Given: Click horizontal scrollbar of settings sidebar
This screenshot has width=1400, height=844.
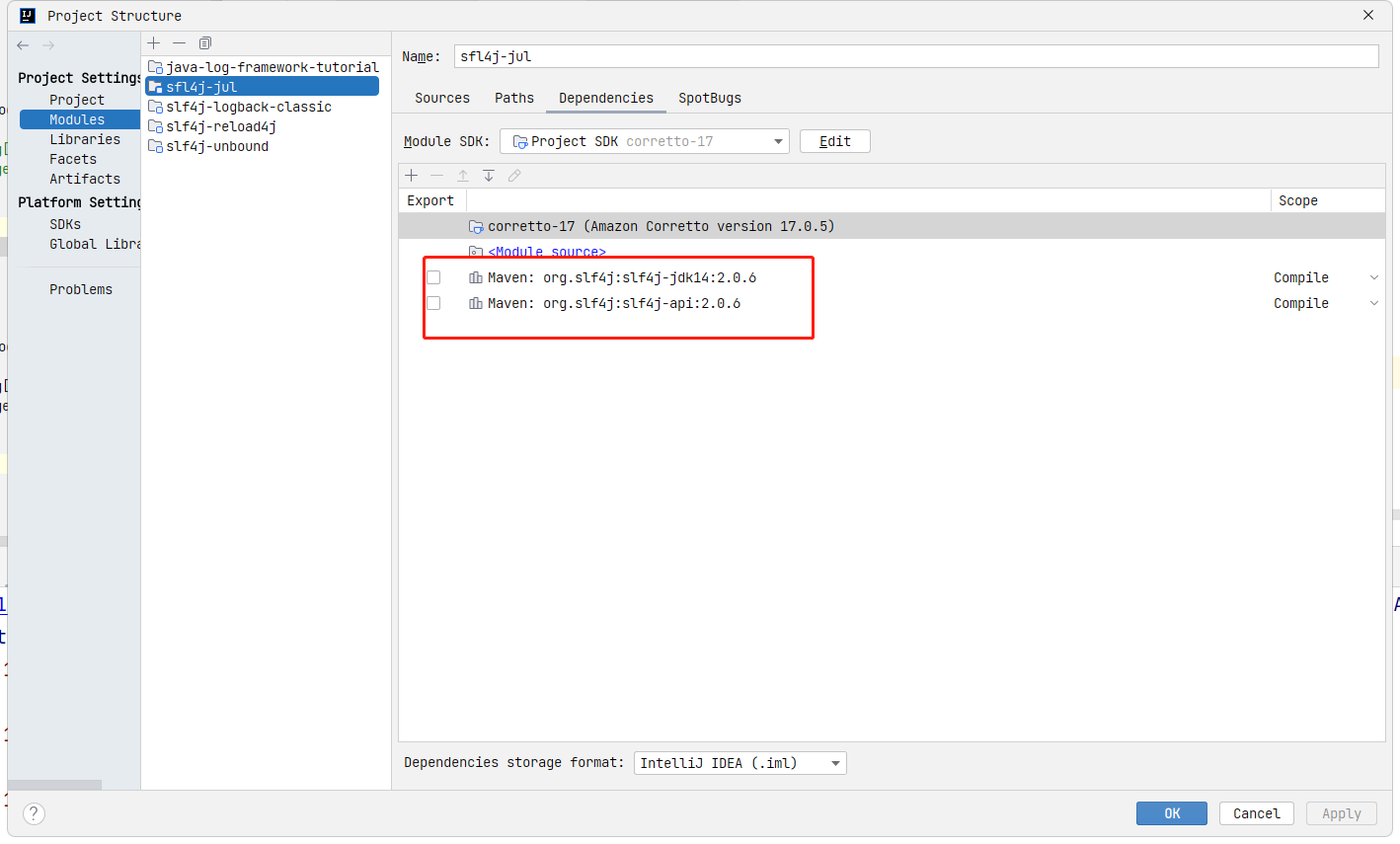Looking at the screenshot, I should 54,785.
